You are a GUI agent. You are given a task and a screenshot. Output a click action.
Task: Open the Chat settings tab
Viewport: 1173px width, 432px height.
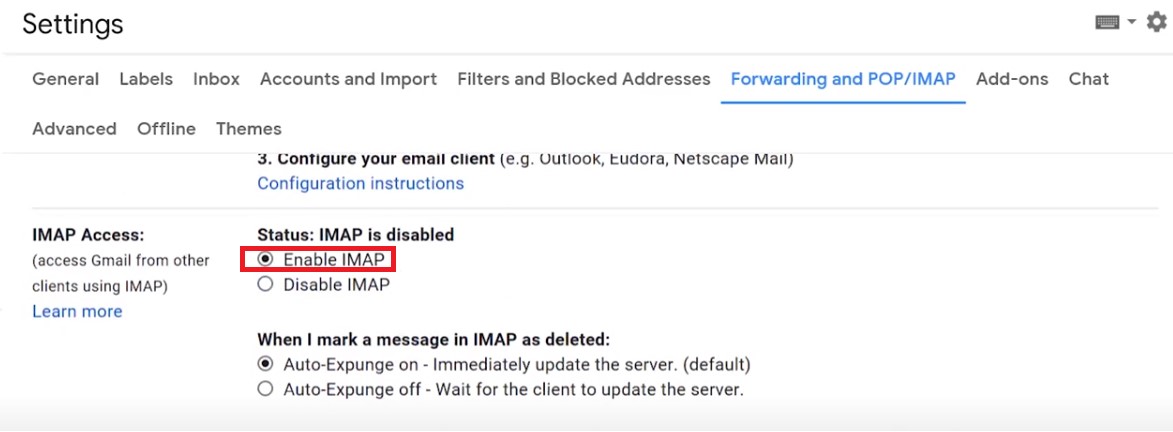(x=1088, y=79)
